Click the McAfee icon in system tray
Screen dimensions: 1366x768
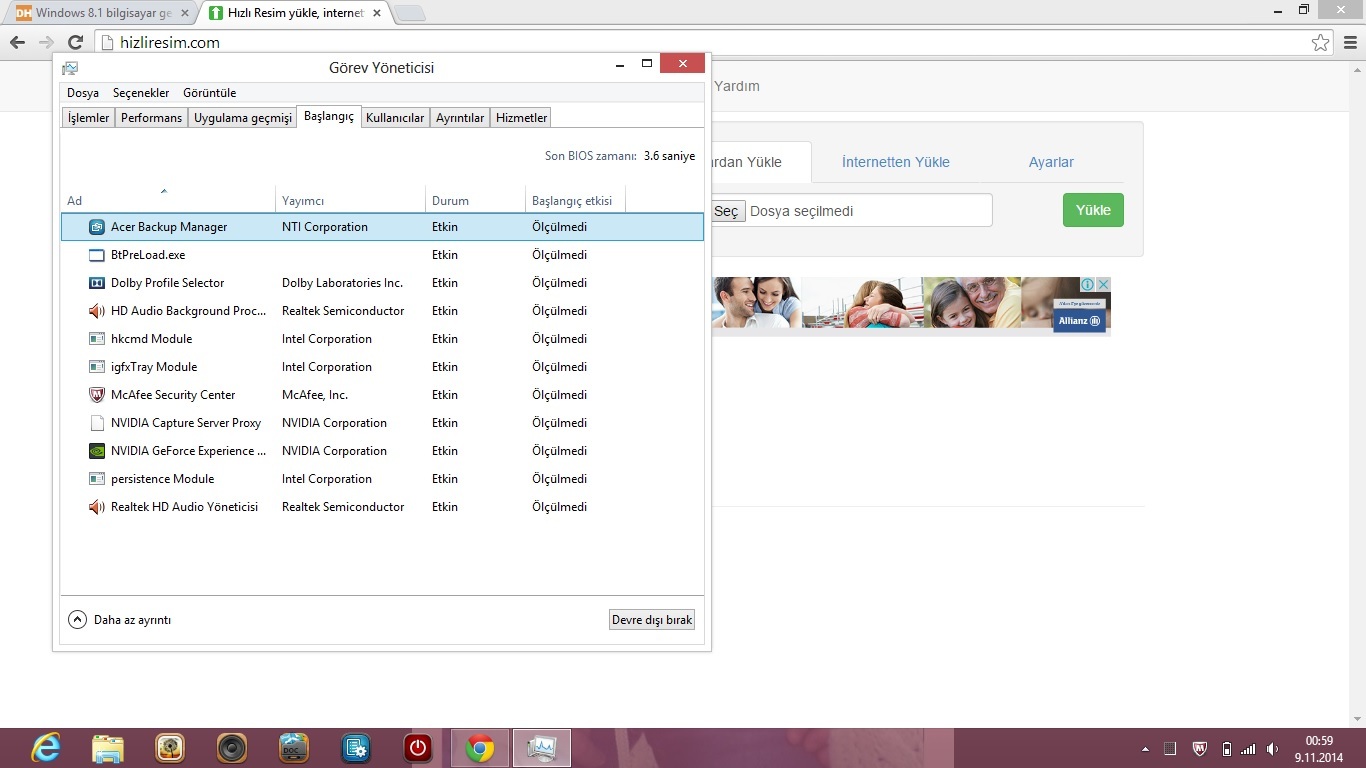click(x=1200, y=748)
